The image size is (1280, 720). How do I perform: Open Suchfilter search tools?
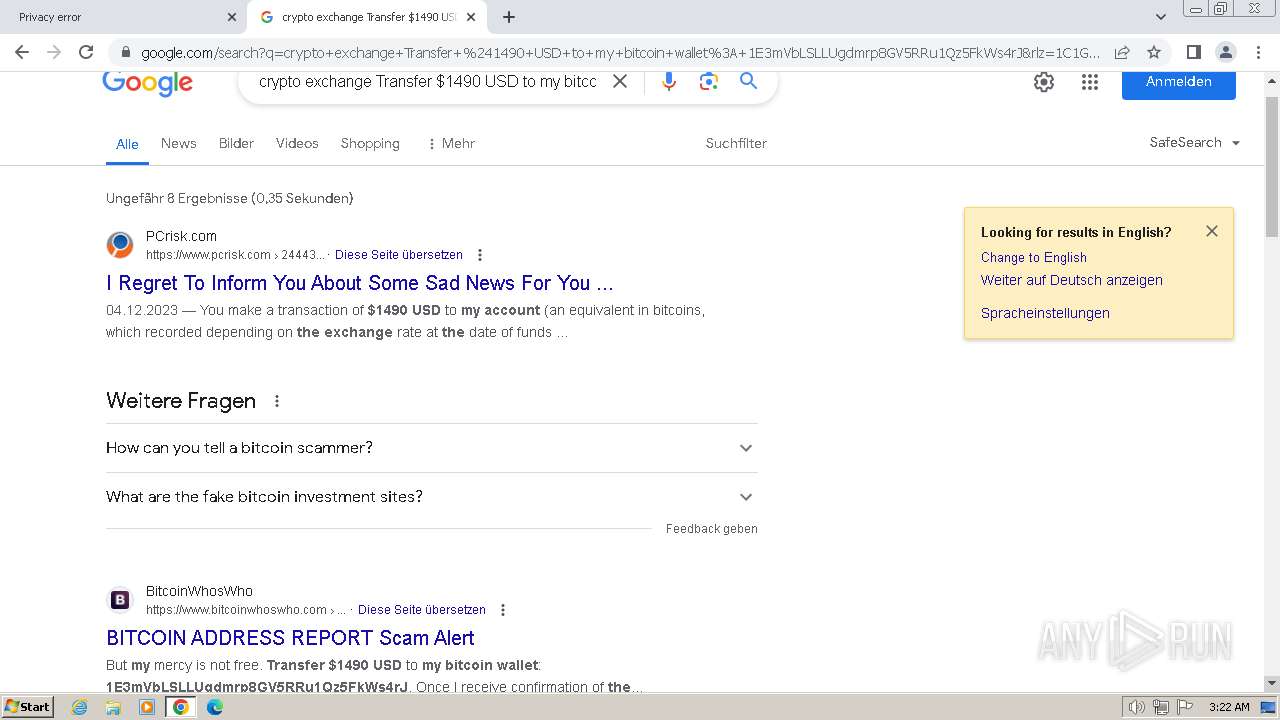tap(736, 143)
